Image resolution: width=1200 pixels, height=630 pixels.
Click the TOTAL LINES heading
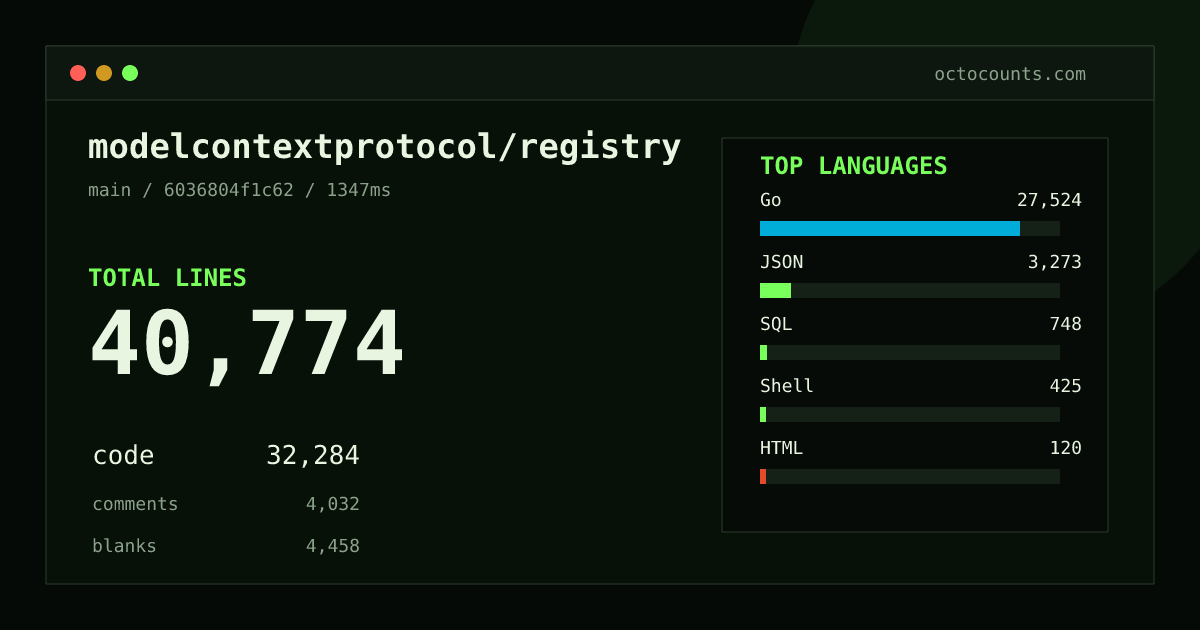167,278
